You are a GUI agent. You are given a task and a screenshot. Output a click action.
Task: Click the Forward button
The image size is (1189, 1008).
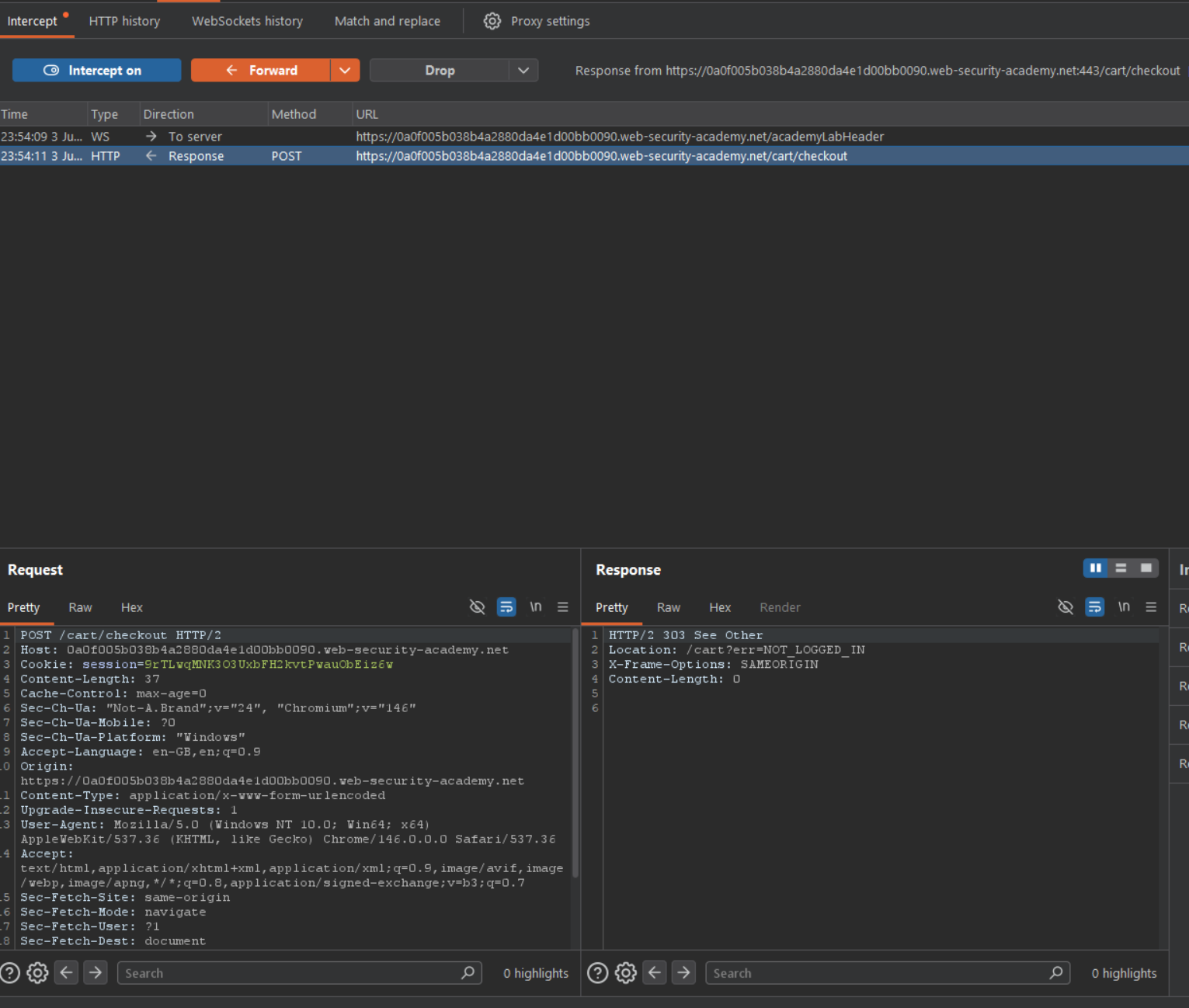[x=261, y=71]
